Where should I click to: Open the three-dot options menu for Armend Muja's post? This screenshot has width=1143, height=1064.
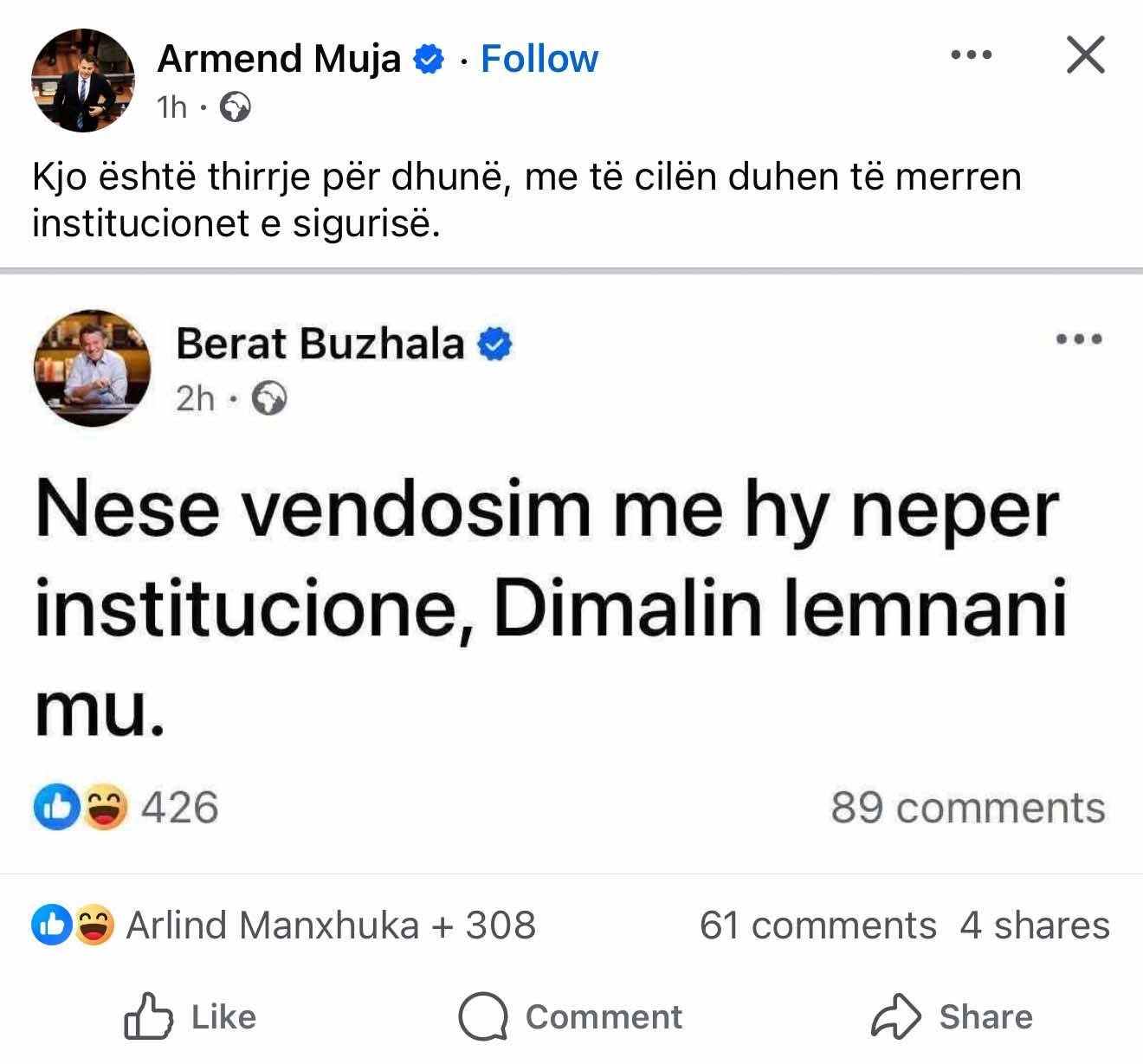point(971,55)
